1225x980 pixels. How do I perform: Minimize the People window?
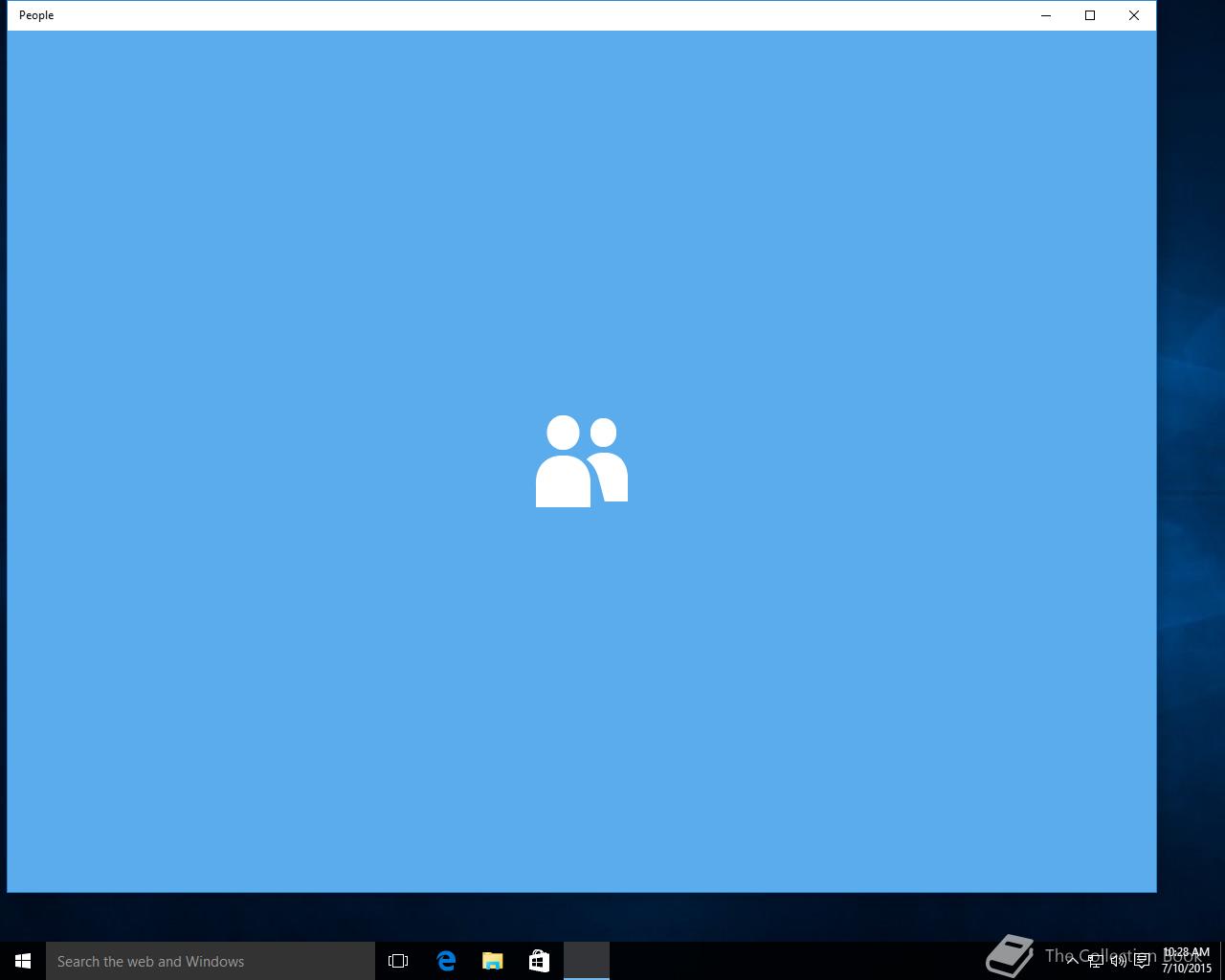click(1046, 15)
